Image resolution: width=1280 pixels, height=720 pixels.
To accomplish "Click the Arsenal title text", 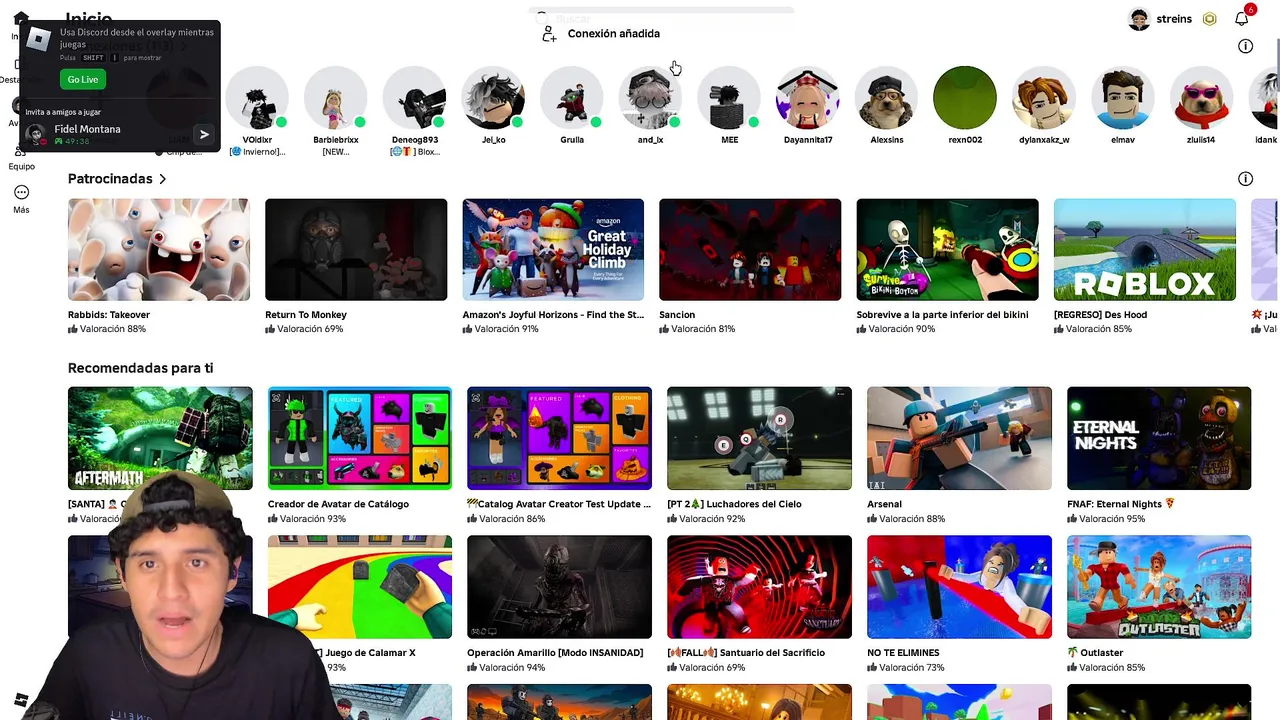I will (884, 504).
